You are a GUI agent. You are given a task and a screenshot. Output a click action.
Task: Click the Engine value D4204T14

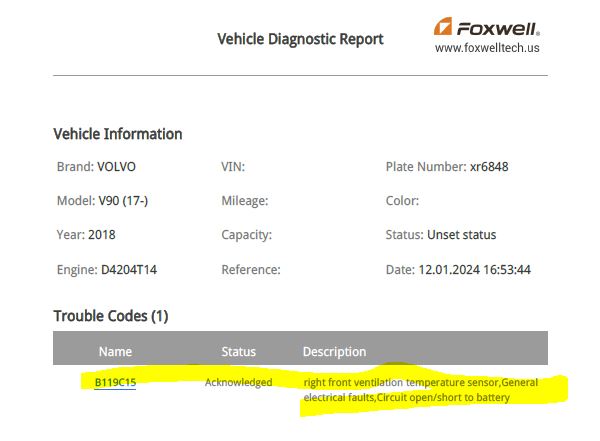click(x=129, y=270)
